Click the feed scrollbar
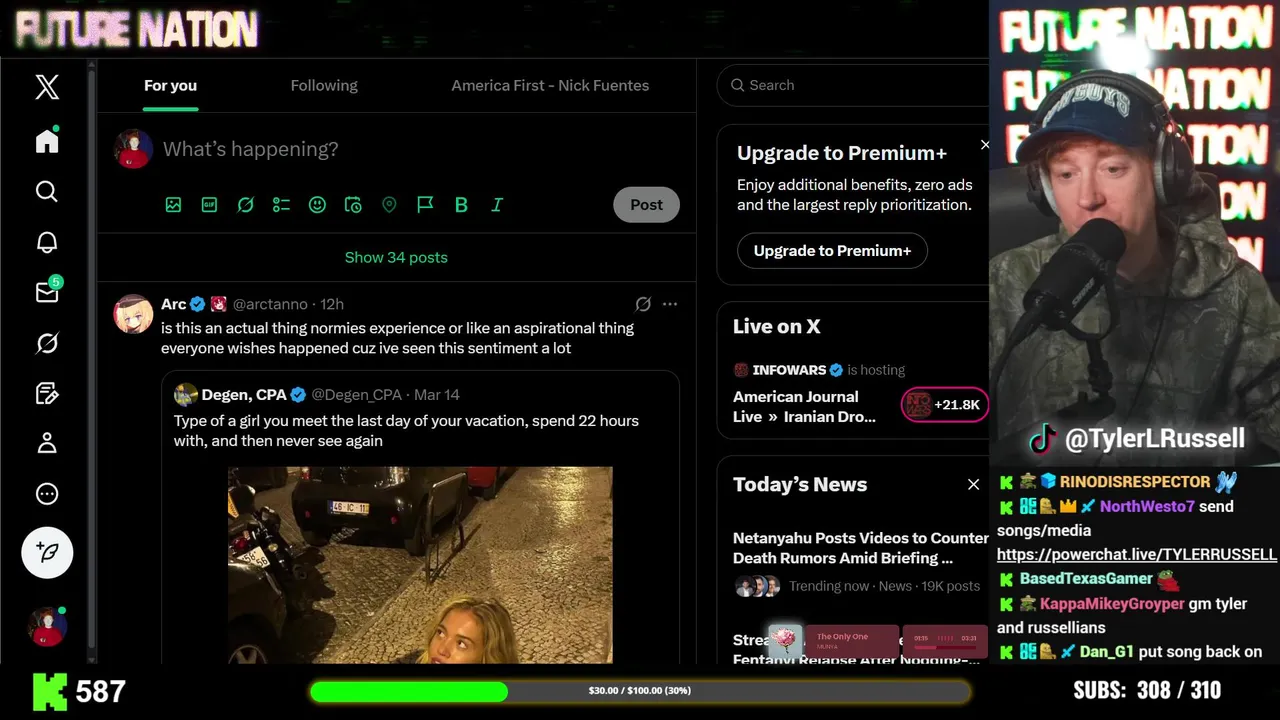This screenshot has height=720, width=1280. point(92,360)
